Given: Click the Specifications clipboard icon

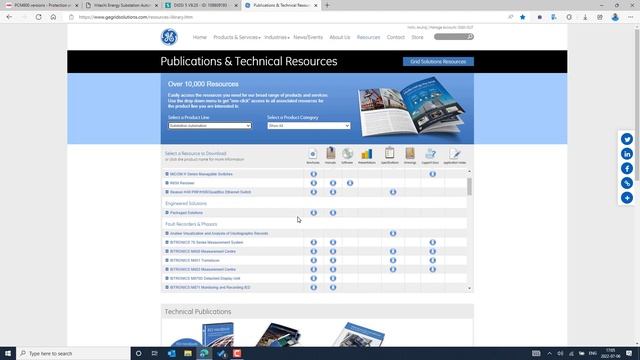Looking at the screenshot, I should 389,153.
